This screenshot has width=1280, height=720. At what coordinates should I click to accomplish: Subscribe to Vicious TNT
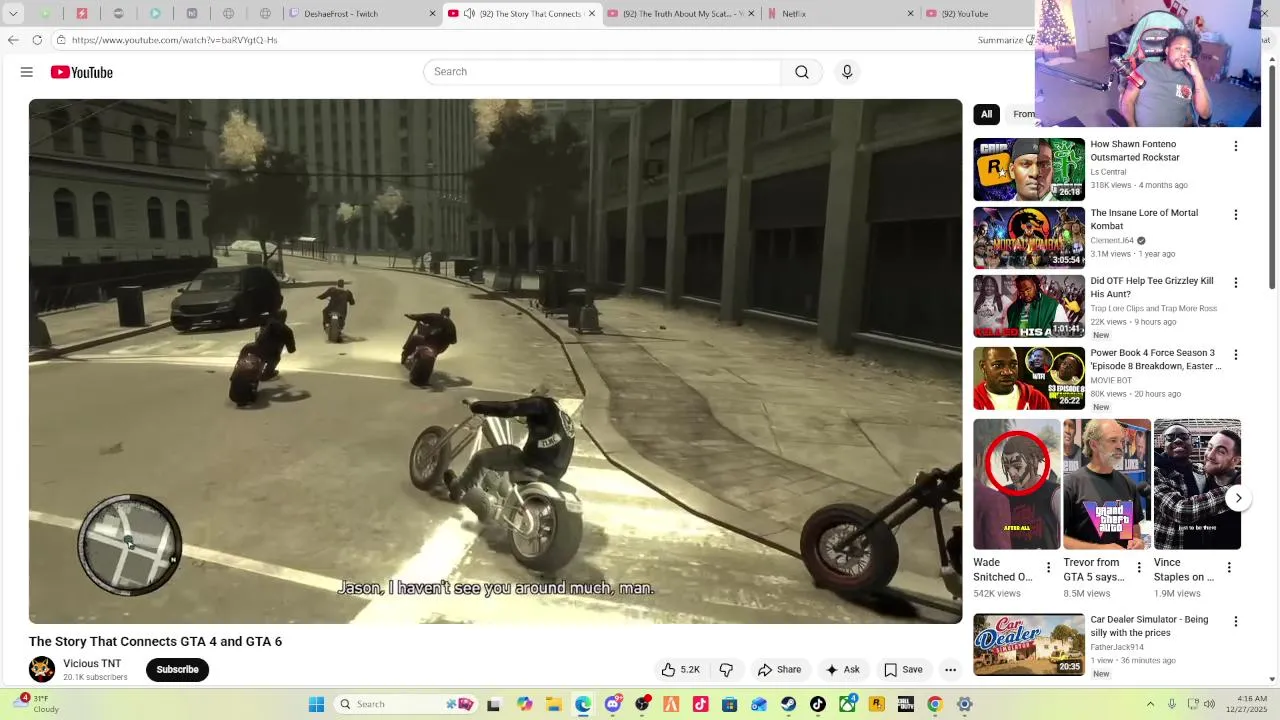pos(177,670)
